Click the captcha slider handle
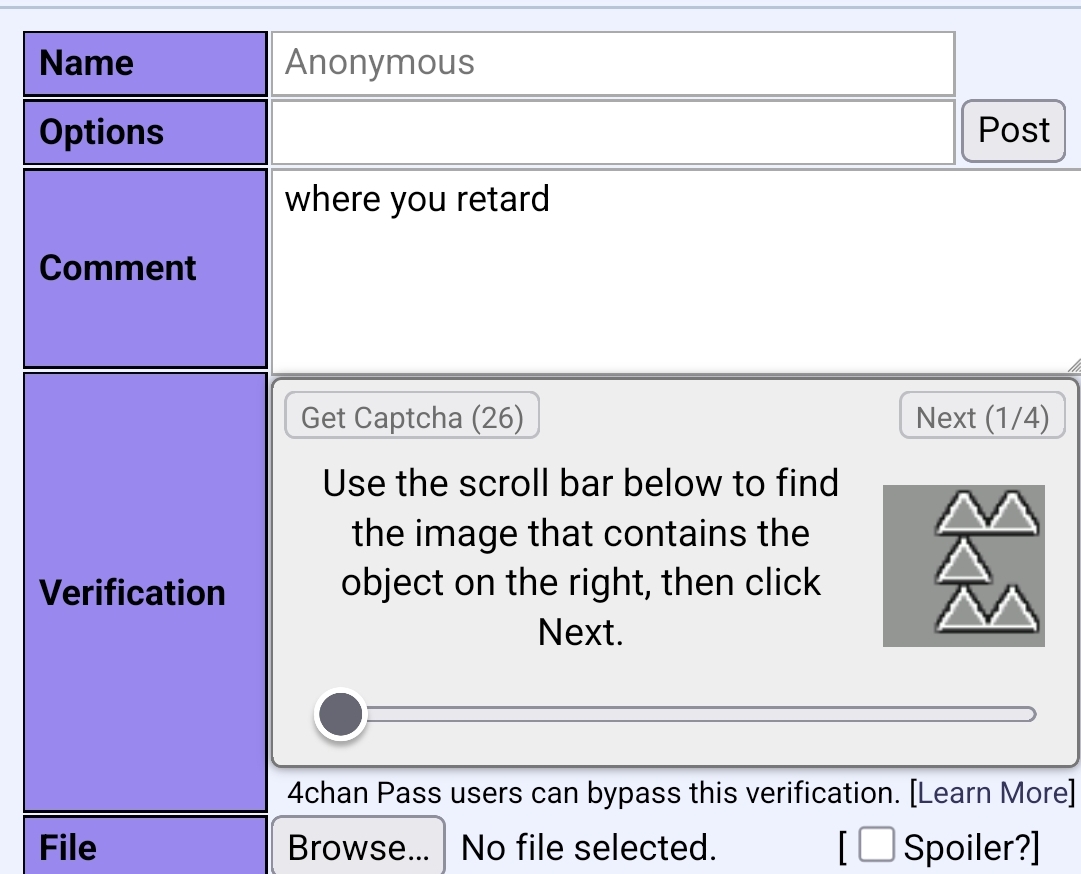Screen dimensions: 1081x874 pos(341,714)
